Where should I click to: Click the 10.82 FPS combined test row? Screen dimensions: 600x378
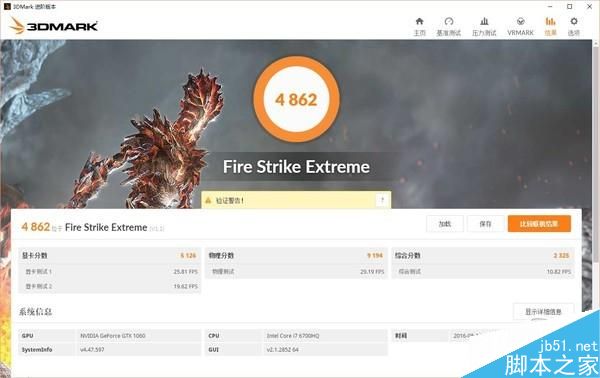[x=483, y=272]
